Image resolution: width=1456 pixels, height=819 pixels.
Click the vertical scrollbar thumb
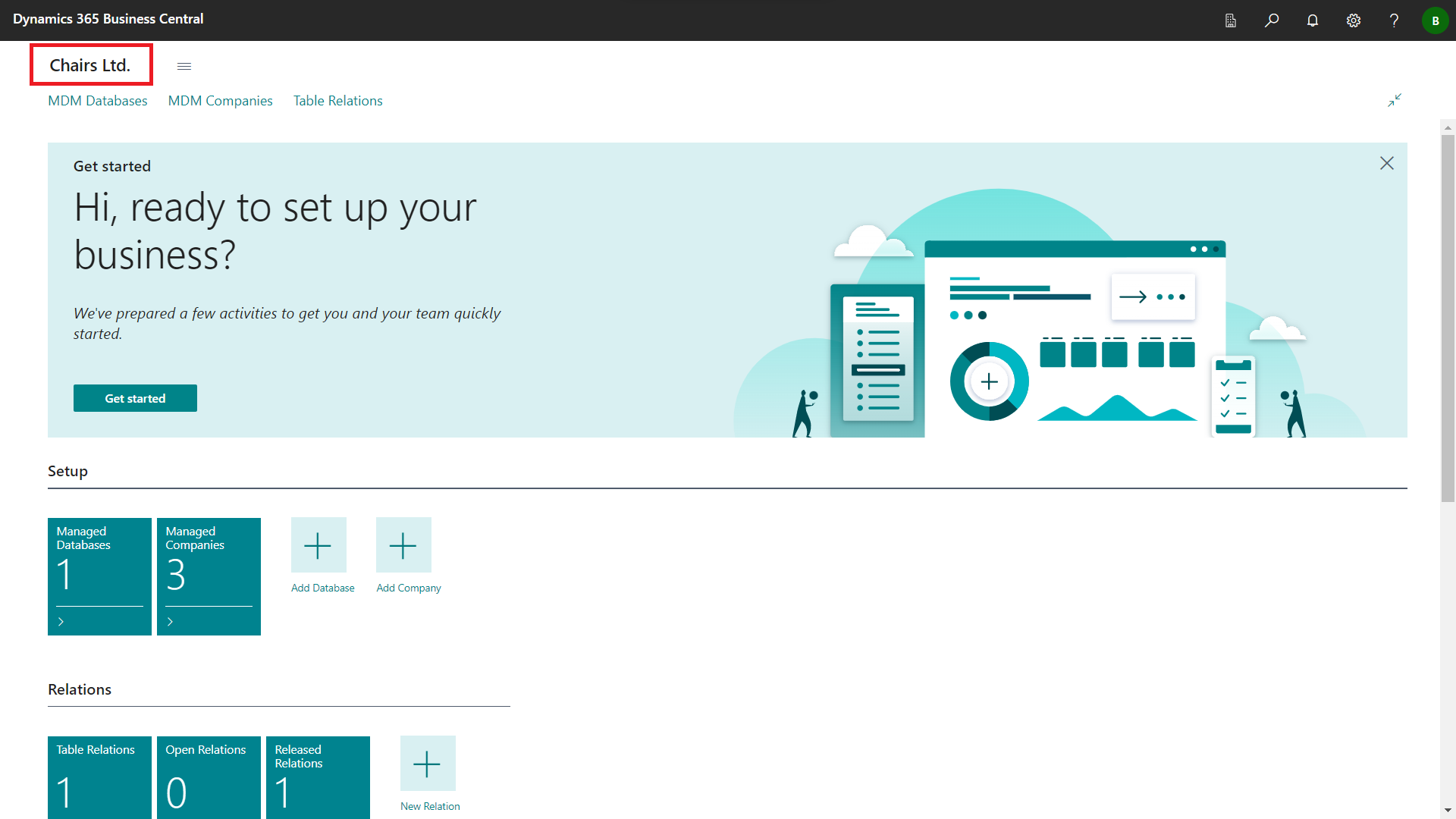coord(1448,318)
